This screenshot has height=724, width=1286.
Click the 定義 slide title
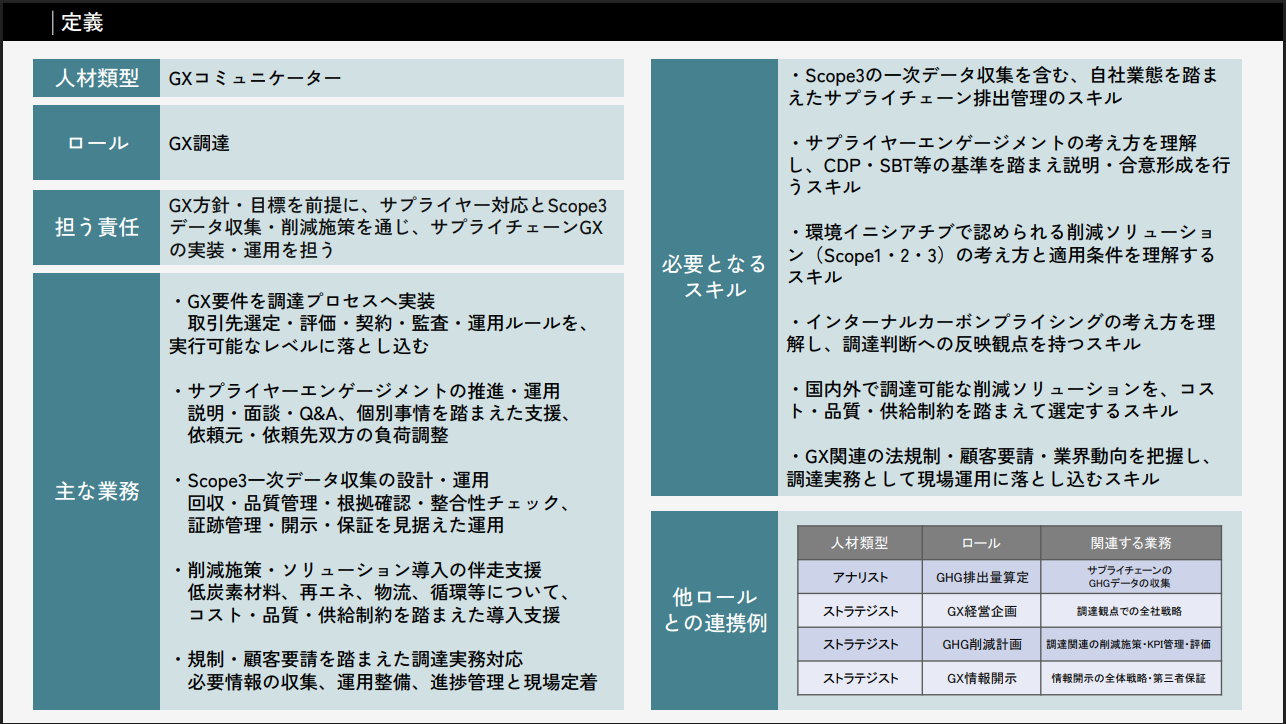point(82,22)
